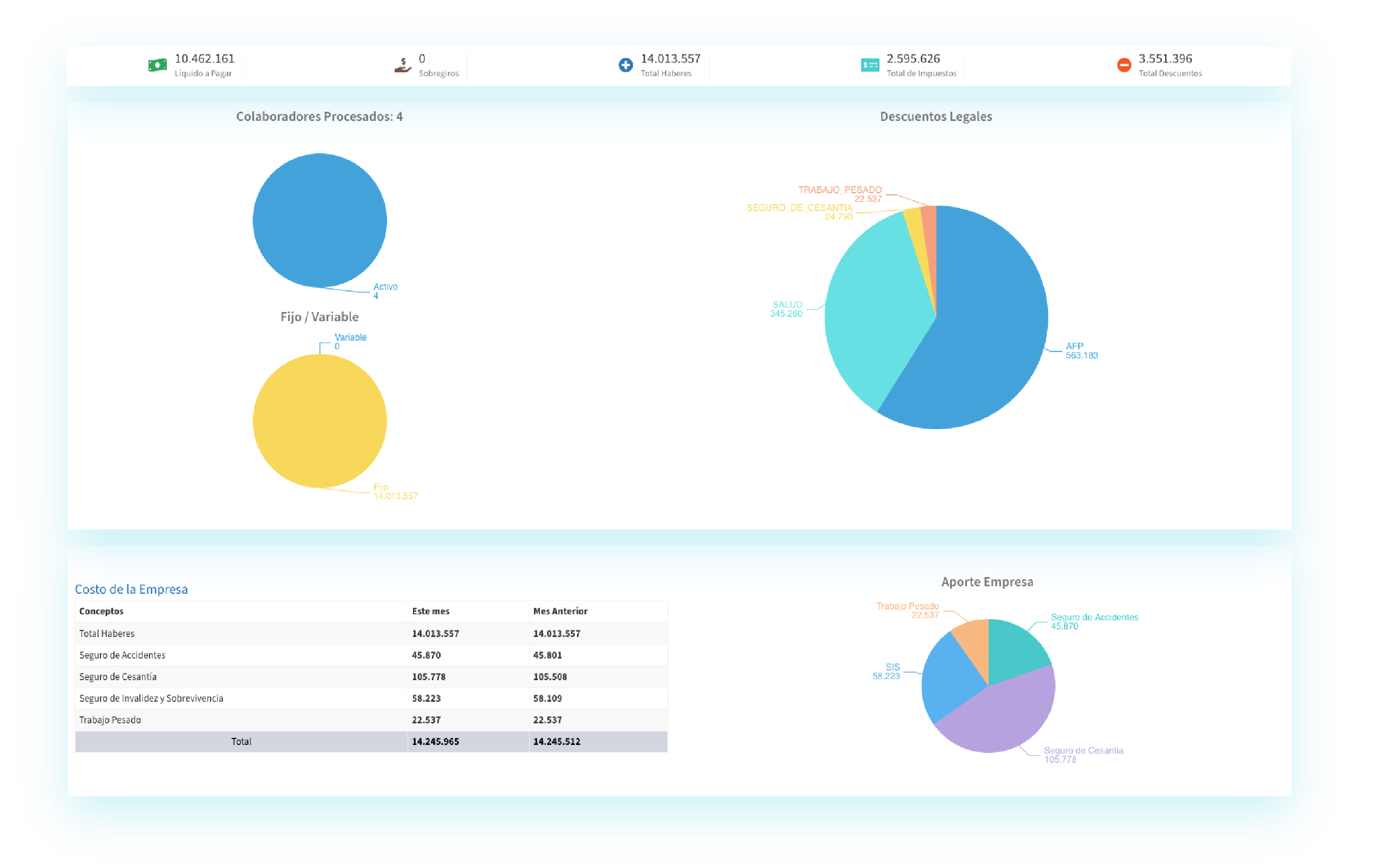Click the teal Total de Impuestos card icon
Image resolution: width=1380 pixels, height=868 pixels.
tap(869, 65)
